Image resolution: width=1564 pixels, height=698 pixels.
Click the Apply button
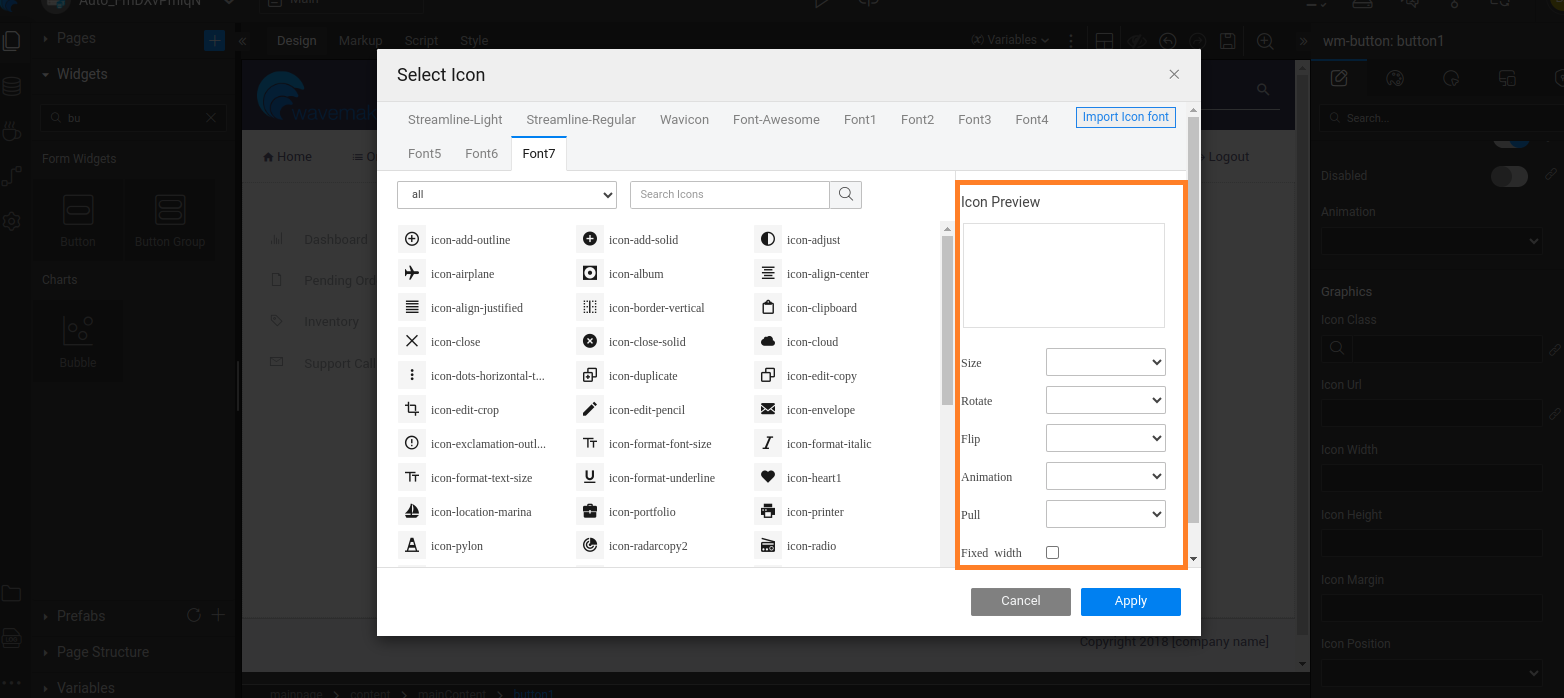point(1130,601)
